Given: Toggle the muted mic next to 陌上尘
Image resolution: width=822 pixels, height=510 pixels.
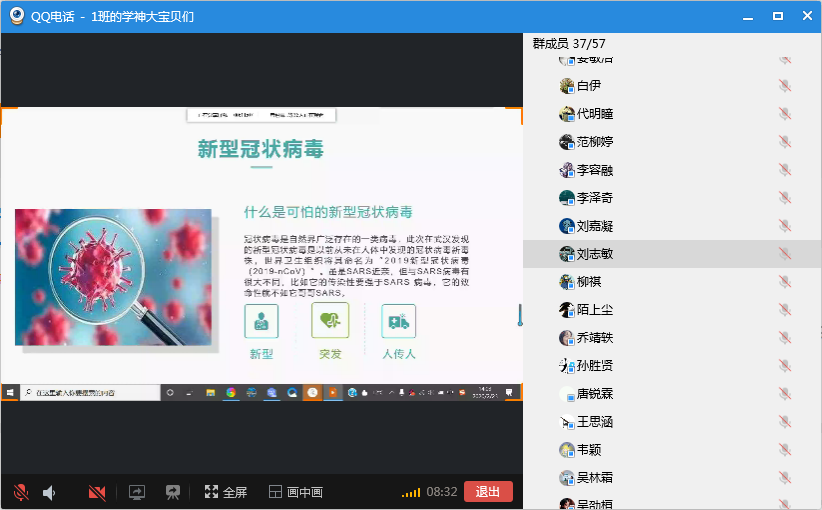Looking at the screenshot, I should coord(784,310).
